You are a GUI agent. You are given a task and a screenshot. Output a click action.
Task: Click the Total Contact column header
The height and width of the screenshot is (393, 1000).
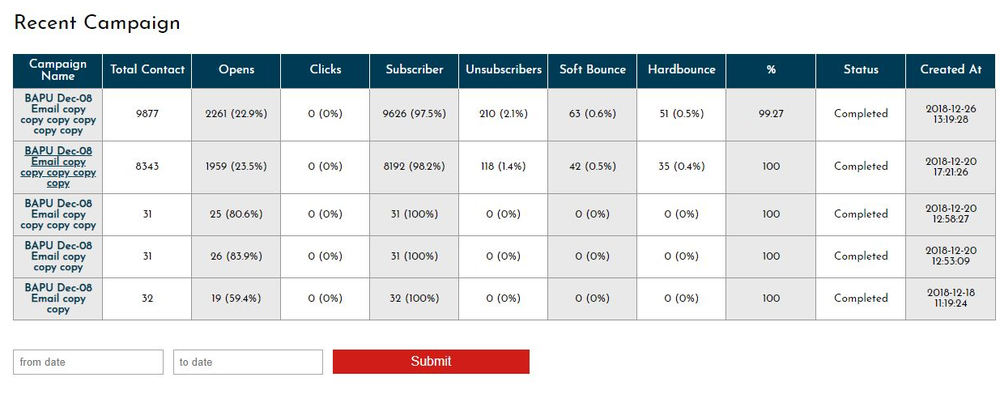[147, 70]
